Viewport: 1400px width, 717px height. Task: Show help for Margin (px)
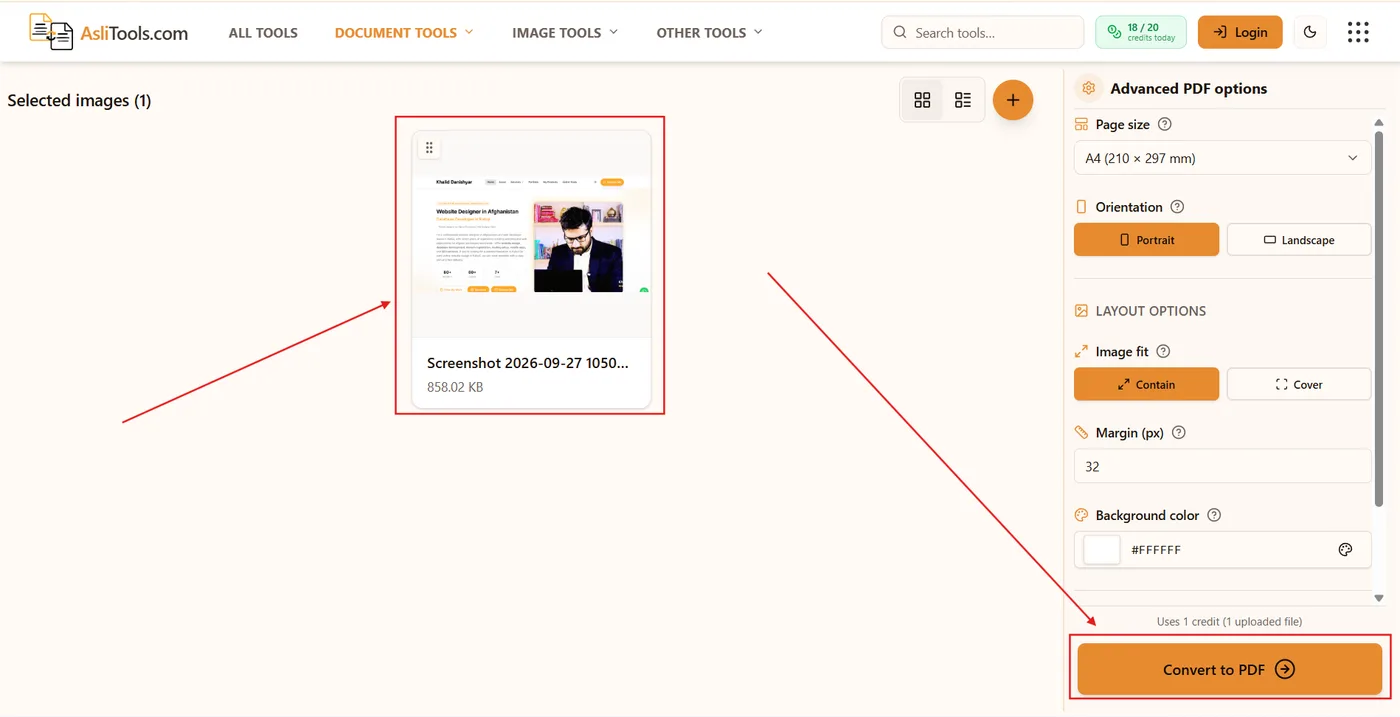(x=1178, y=433)
